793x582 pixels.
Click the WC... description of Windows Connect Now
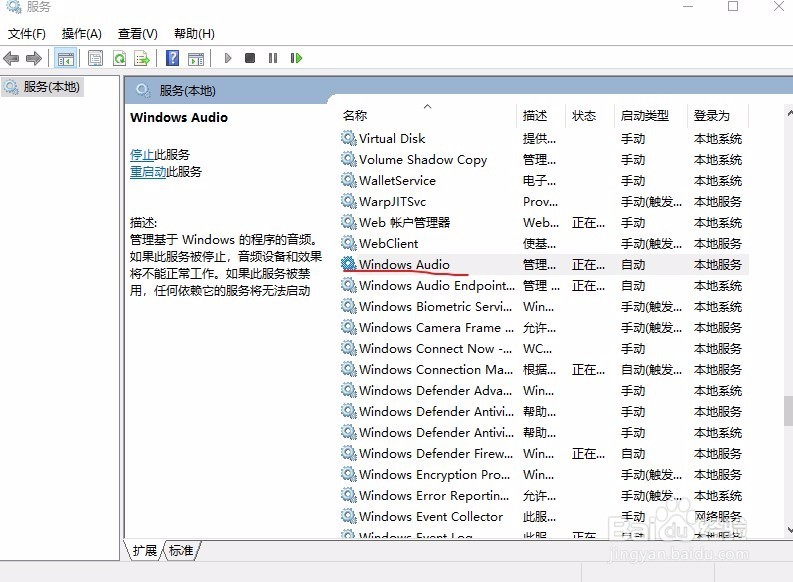(538, 349)
